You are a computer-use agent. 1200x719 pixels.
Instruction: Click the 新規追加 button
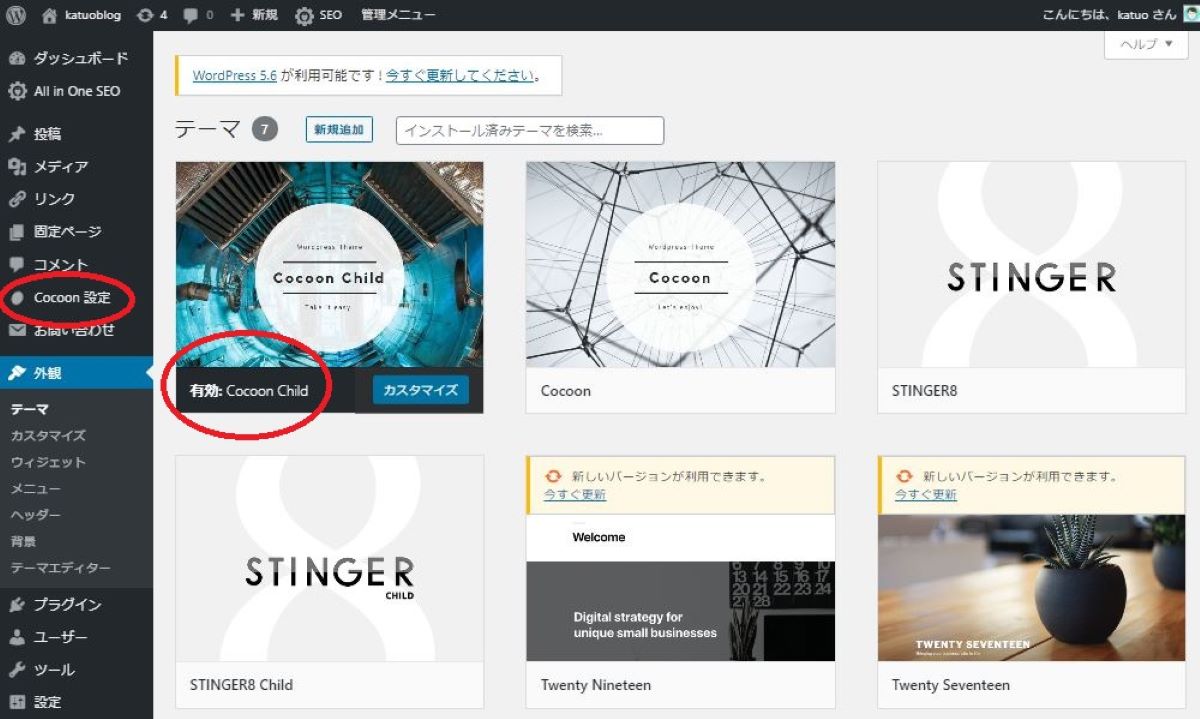click(339, 130)
